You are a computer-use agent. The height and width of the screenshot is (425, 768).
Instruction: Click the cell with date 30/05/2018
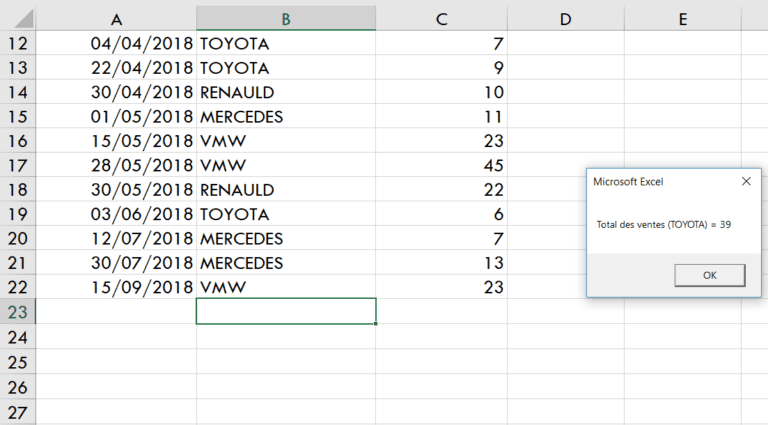coord(116,189)
